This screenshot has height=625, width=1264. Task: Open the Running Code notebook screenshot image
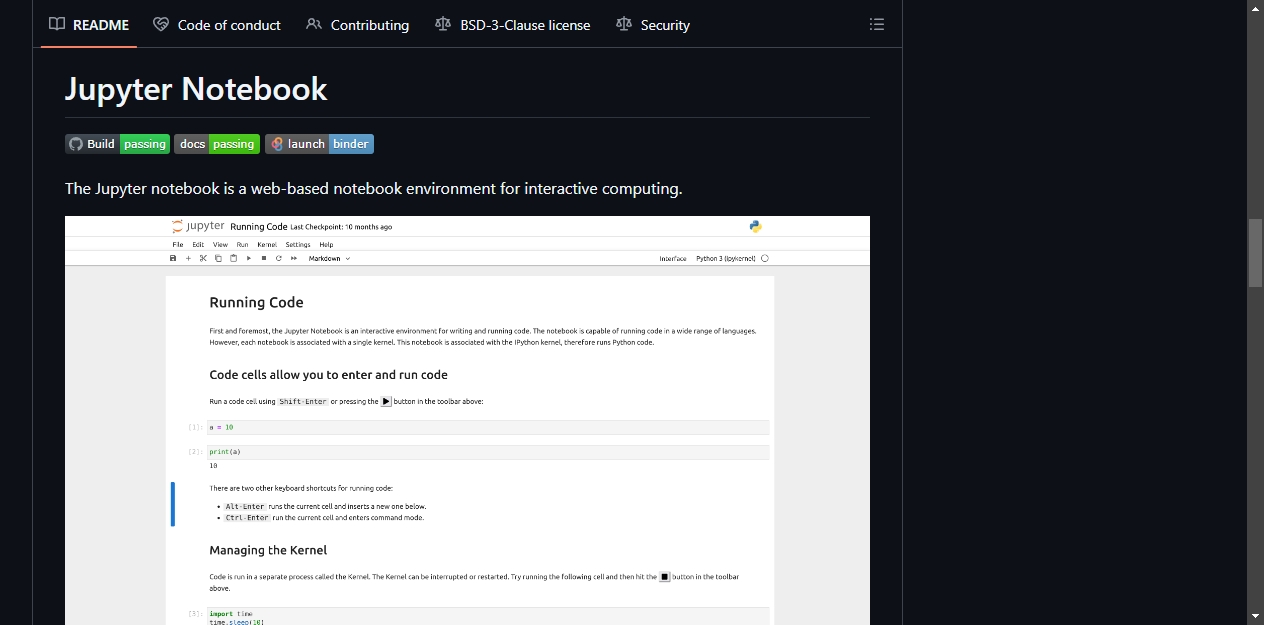(467, 420)
